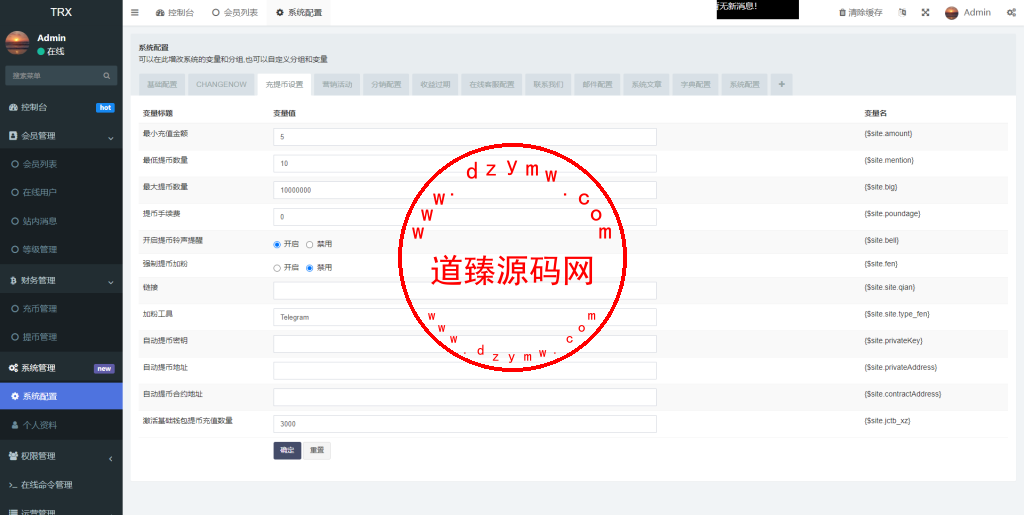Select 系统配置 in the sidebar

(61, 396)
